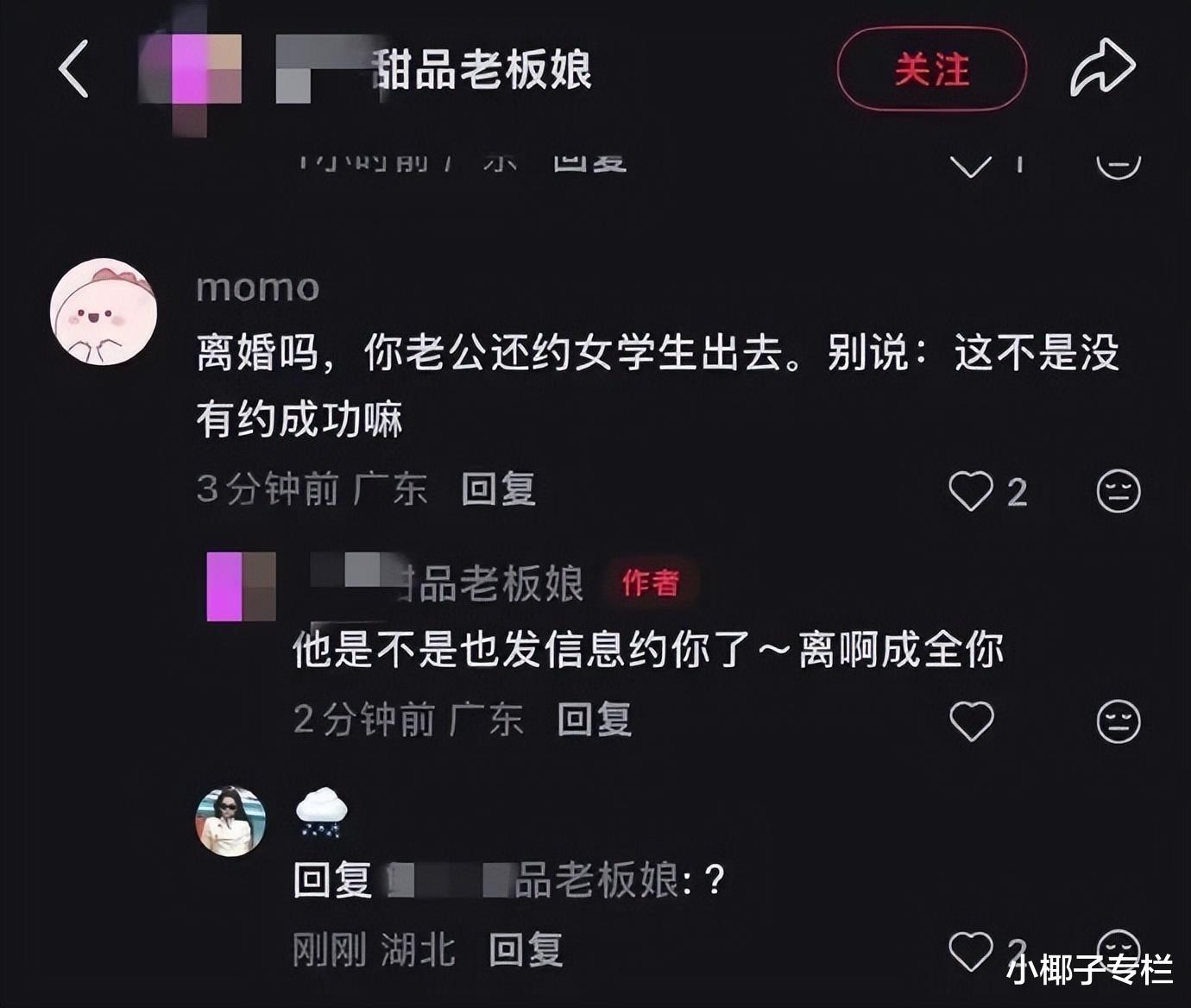Like the author's reply heart icon
The image size is (1191, 1008).
click(972, 721)
